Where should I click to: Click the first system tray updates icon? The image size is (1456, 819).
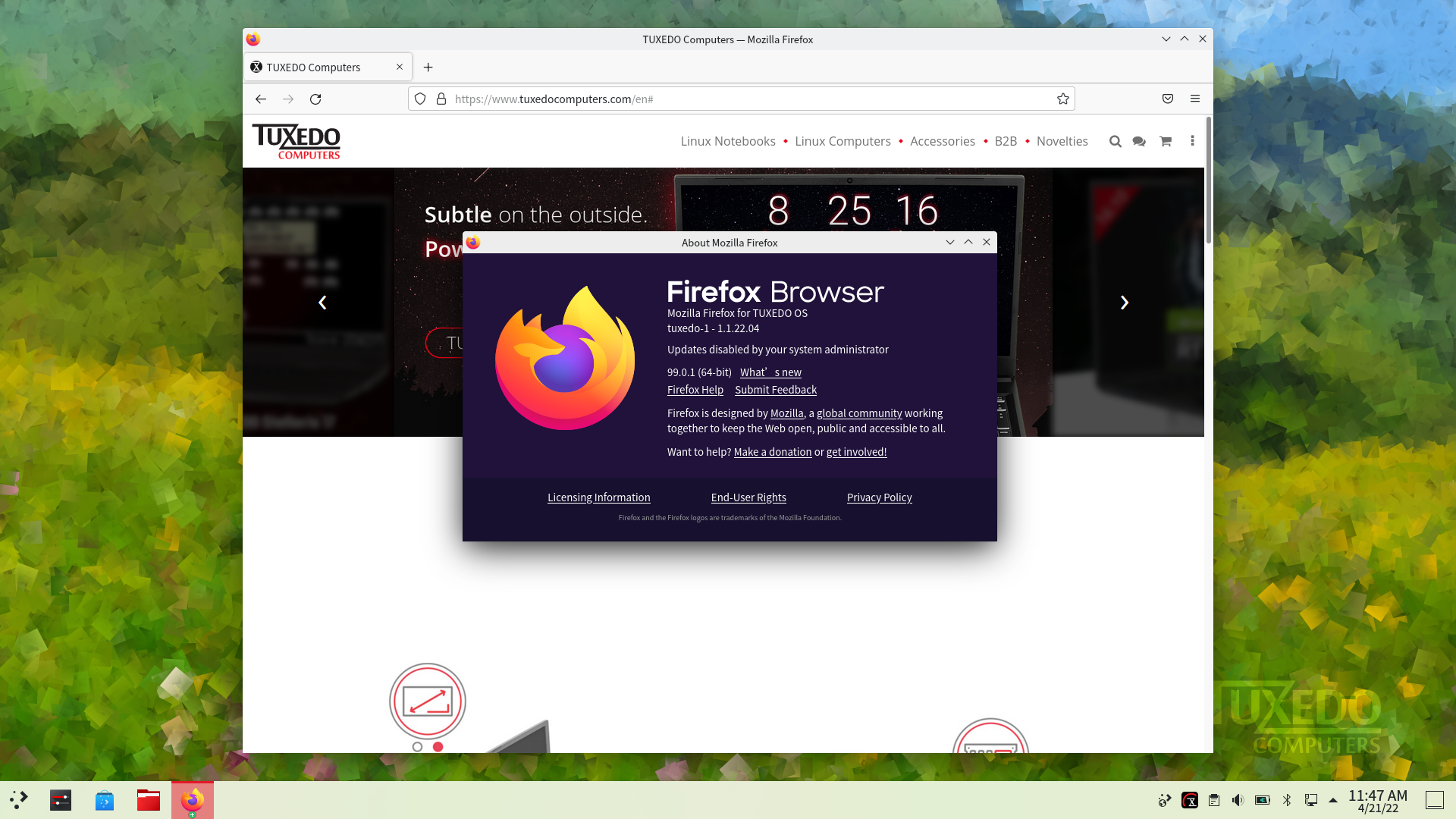pos(1165,800)
